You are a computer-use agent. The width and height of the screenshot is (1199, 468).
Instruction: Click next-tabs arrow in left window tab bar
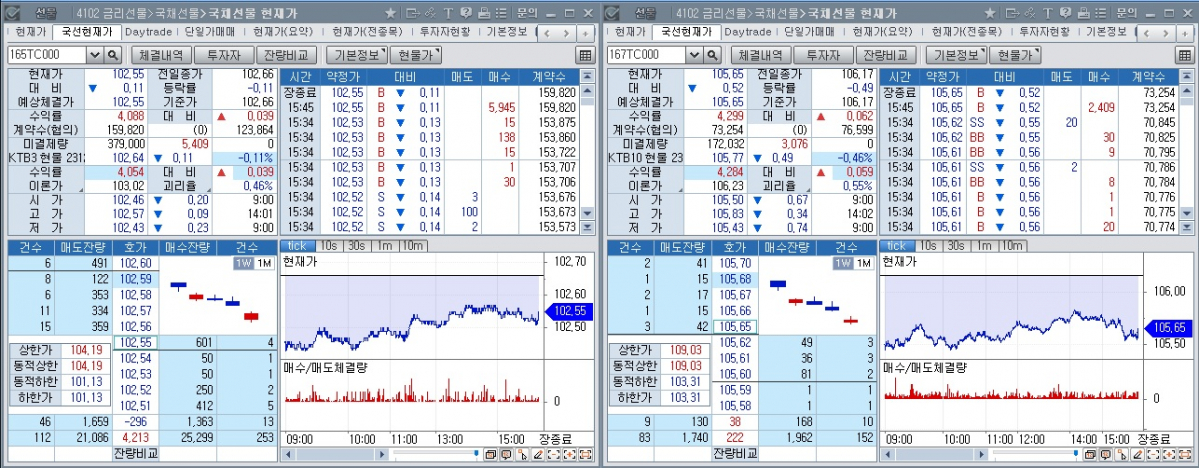(x=568, y=33)
